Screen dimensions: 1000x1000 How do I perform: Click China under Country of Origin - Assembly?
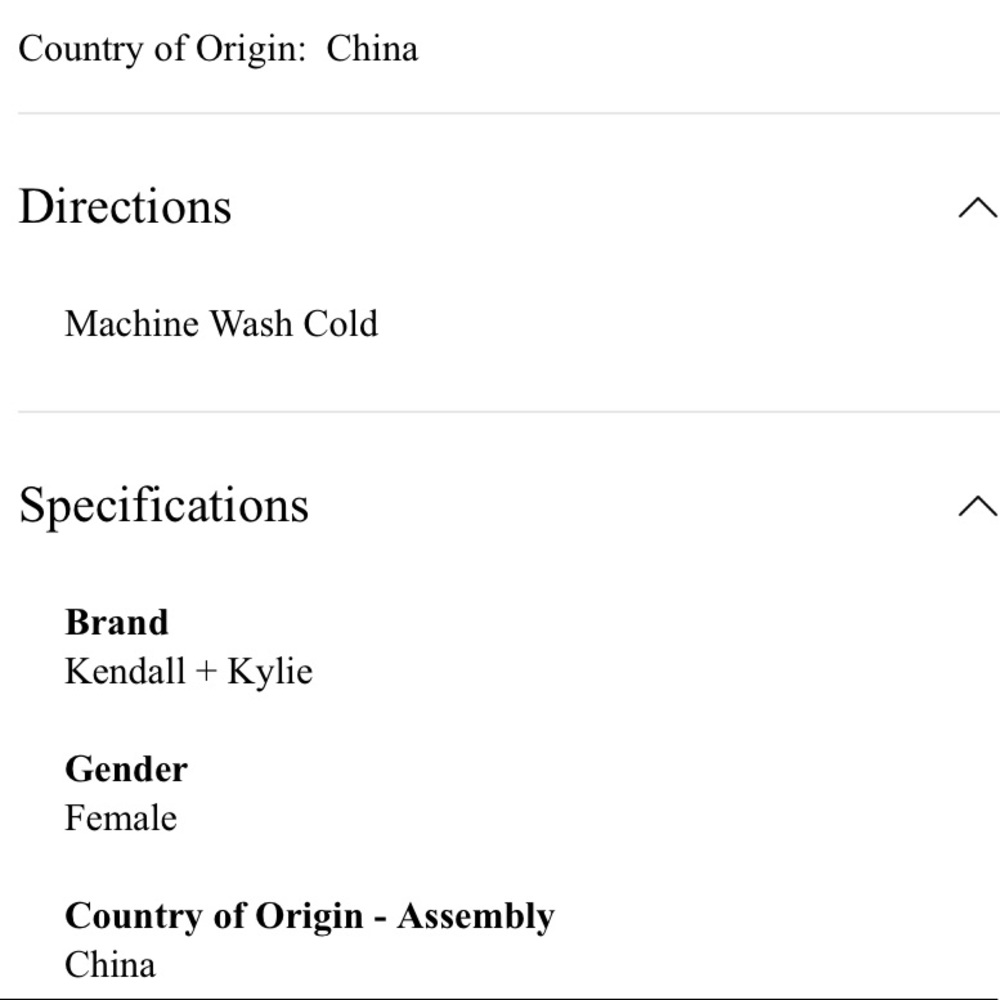(x=110, y=965)
